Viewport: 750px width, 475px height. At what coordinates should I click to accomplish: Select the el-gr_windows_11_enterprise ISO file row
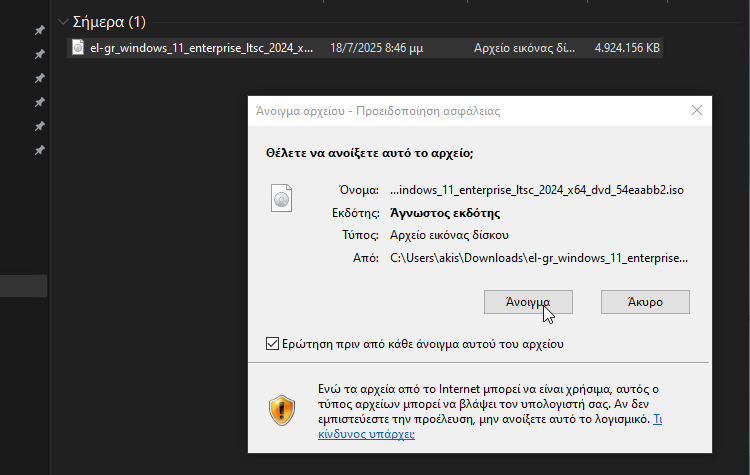[365, 48]
